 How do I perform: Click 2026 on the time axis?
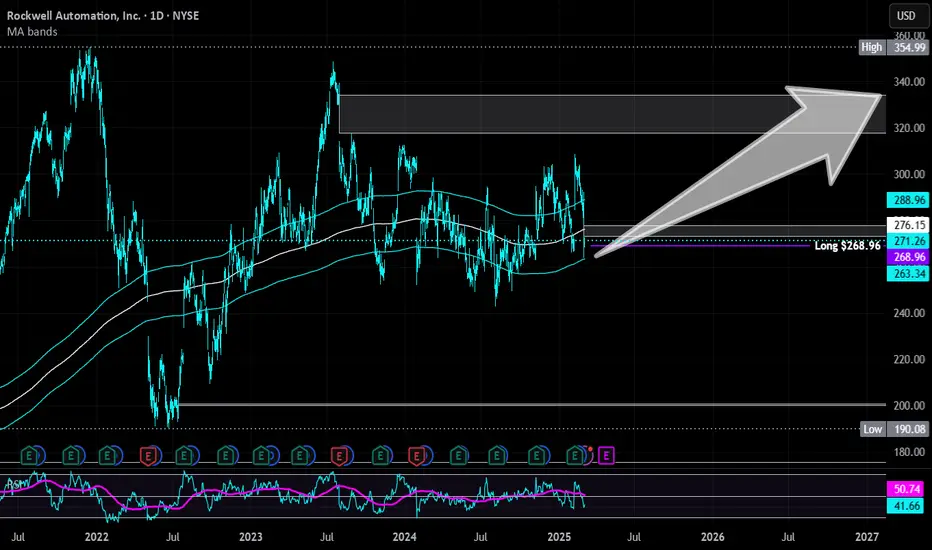[713, 537]
